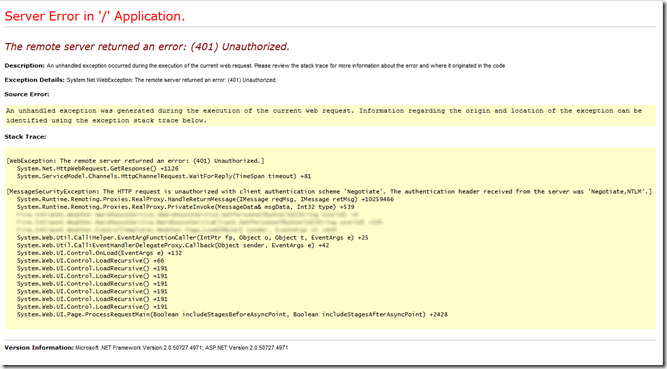
Task: Click the "[WebException: The remote server returned..." trace line
Action: pyautogui.click(x=136, y=161)
